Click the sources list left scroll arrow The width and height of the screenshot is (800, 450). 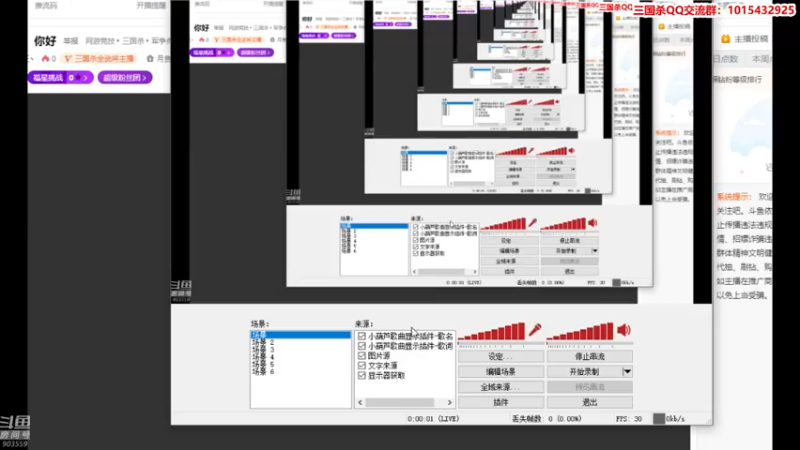point(360,403)
